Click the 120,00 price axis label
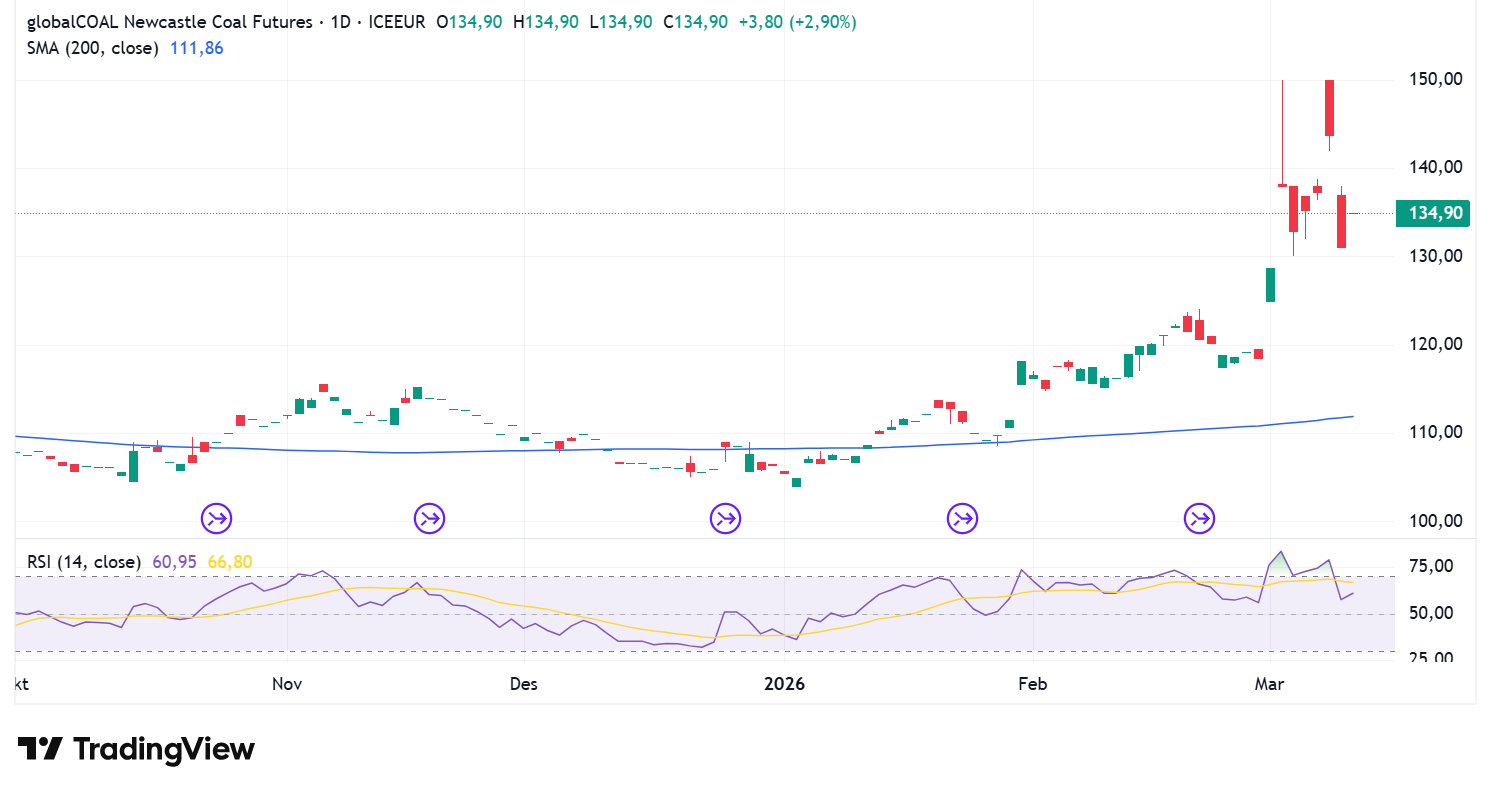1491x794 pixels. point(1437,344)
